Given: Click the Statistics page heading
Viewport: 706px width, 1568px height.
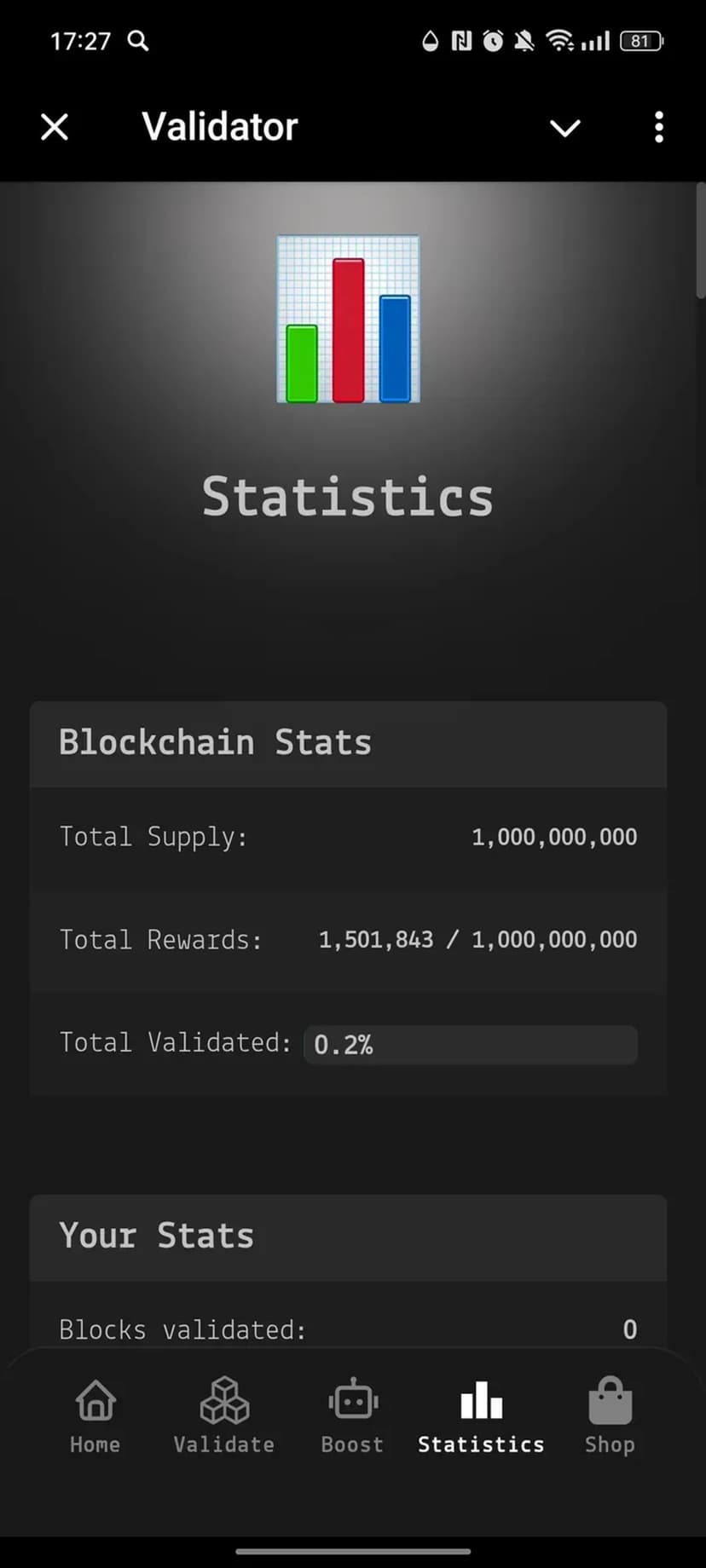Looking at the screenshot, I should pos(348,497).
